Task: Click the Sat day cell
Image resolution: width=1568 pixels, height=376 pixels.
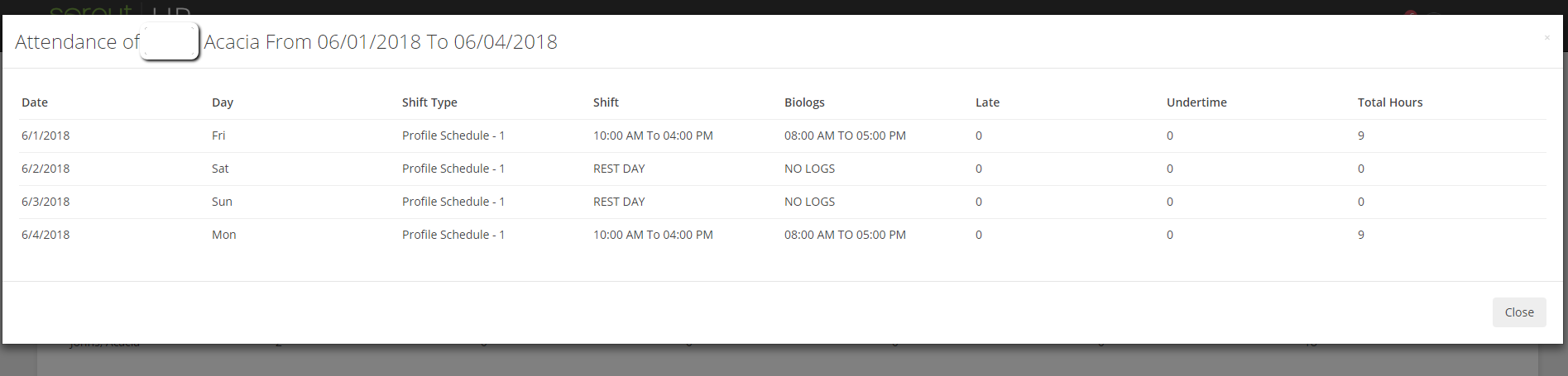Action: (x=220, y=169)
